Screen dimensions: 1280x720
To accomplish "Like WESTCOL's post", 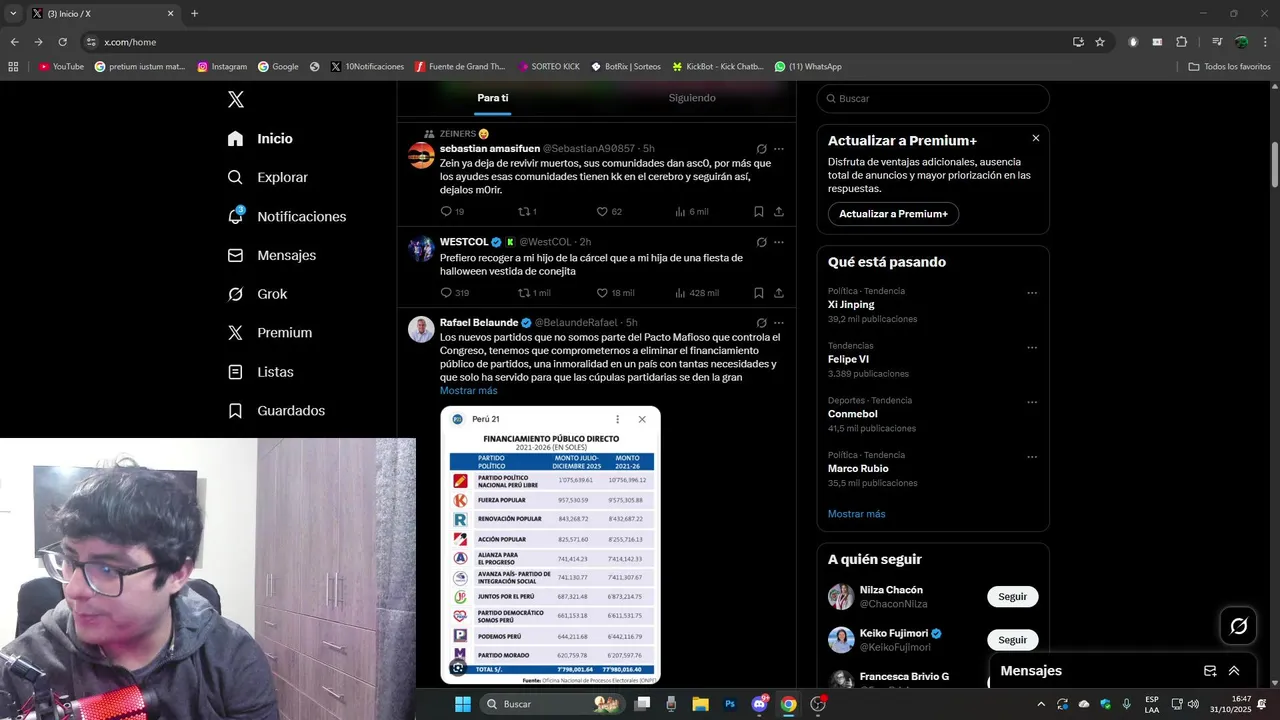I will coord(615,293).
